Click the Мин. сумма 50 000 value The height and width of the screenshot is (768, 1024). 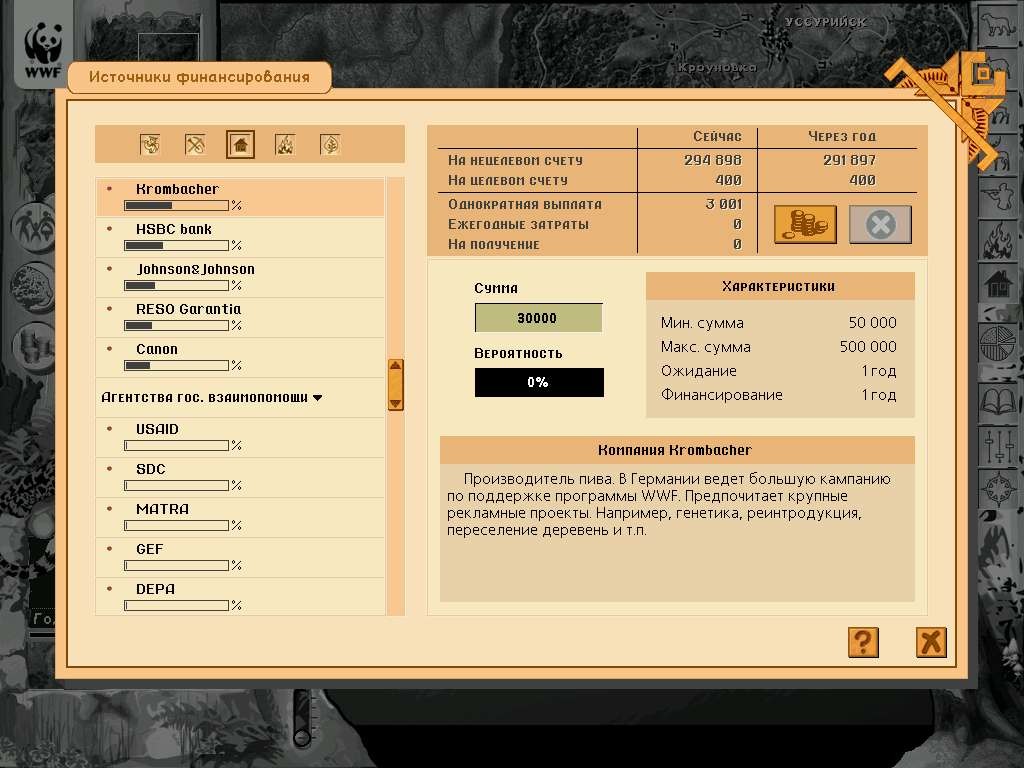[872, 323]
